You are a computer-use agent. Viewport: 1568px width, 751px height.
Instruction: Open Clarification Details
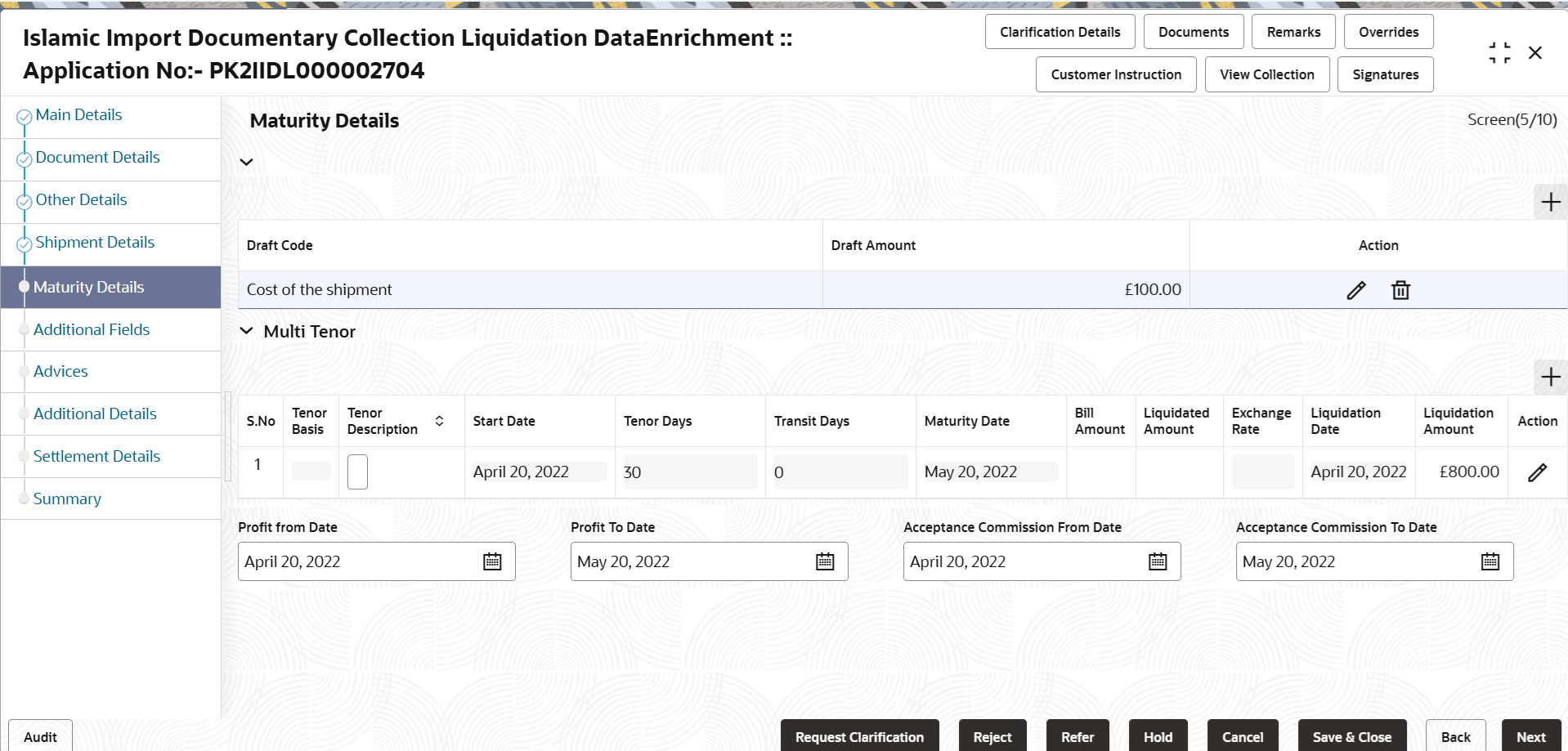click(x=1060, y=32)
